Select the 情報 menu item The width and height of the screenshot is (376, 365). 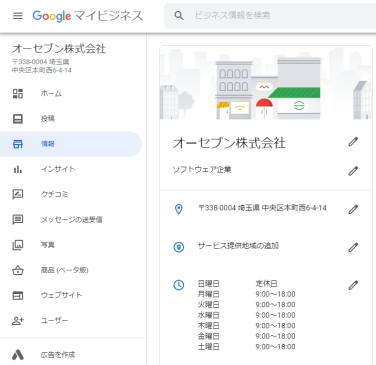coord(71,144)
